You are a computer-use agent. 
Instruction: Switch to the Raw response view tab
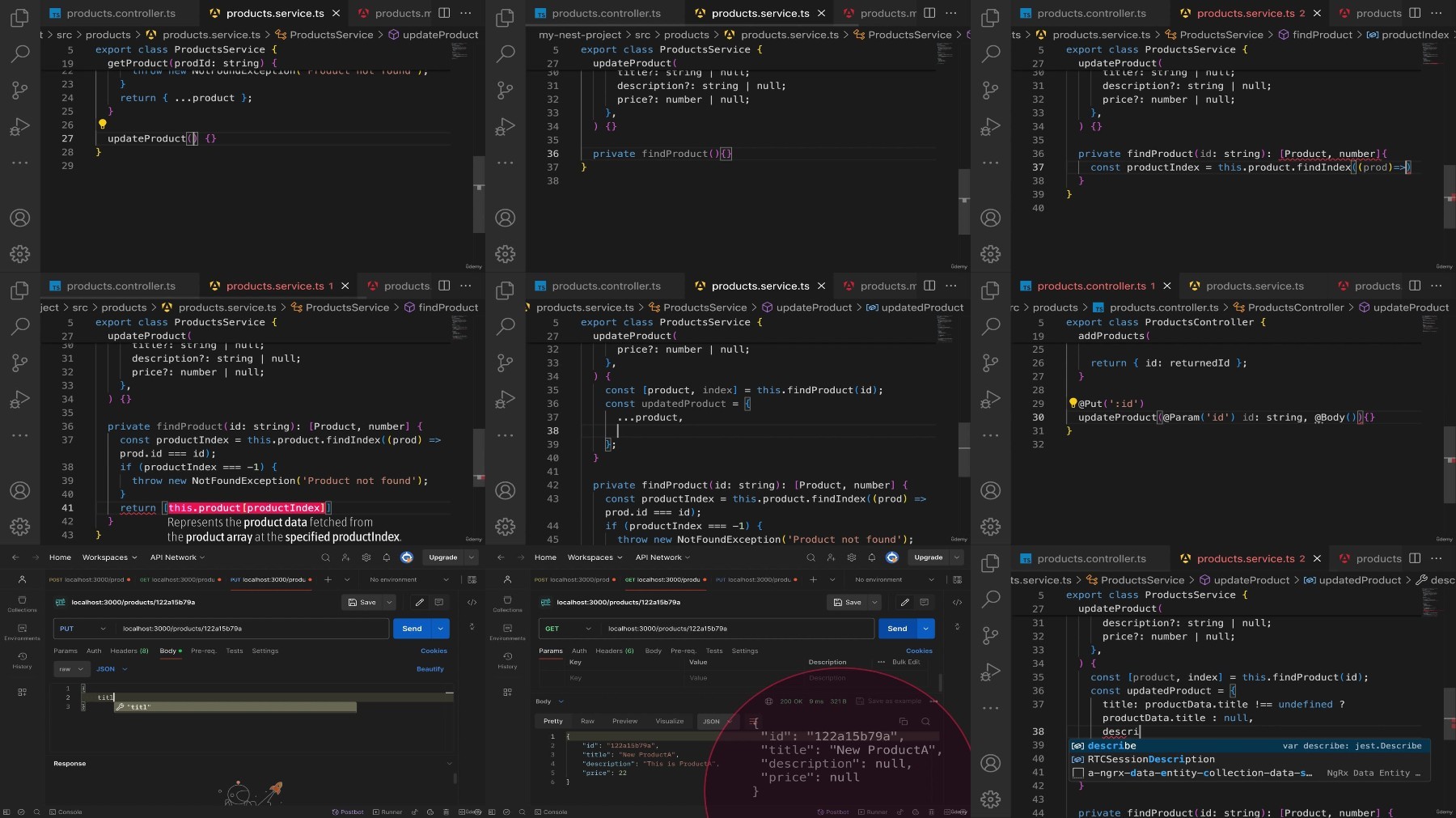(587, 721)
